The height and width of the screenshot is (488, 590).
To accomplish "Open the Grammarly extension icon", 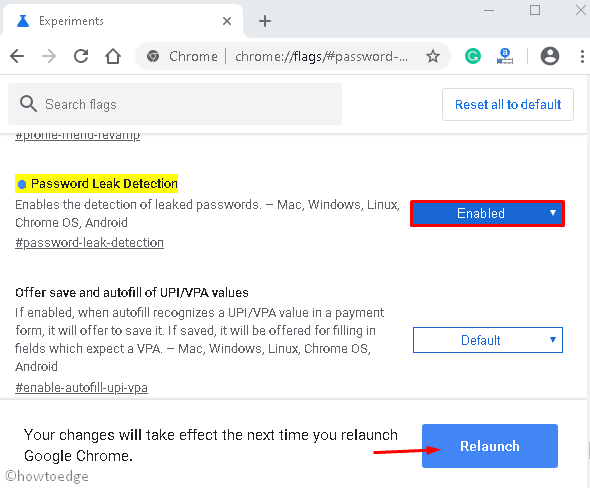I will click(473, 56).
